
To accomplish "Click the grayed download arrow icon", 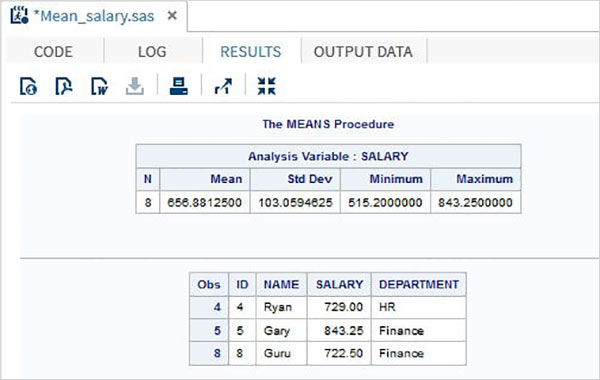I will [x=135, y=86].
